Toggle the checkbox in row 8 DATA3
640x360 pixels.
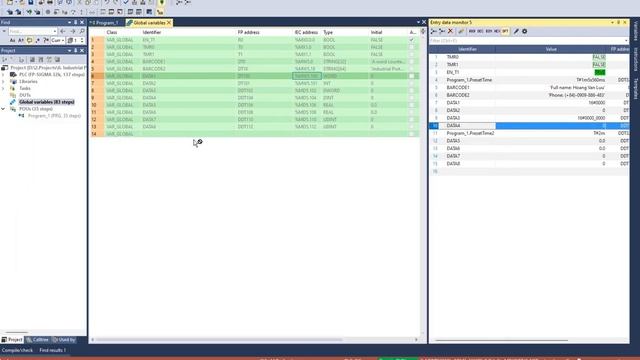(x=411, y=91)
